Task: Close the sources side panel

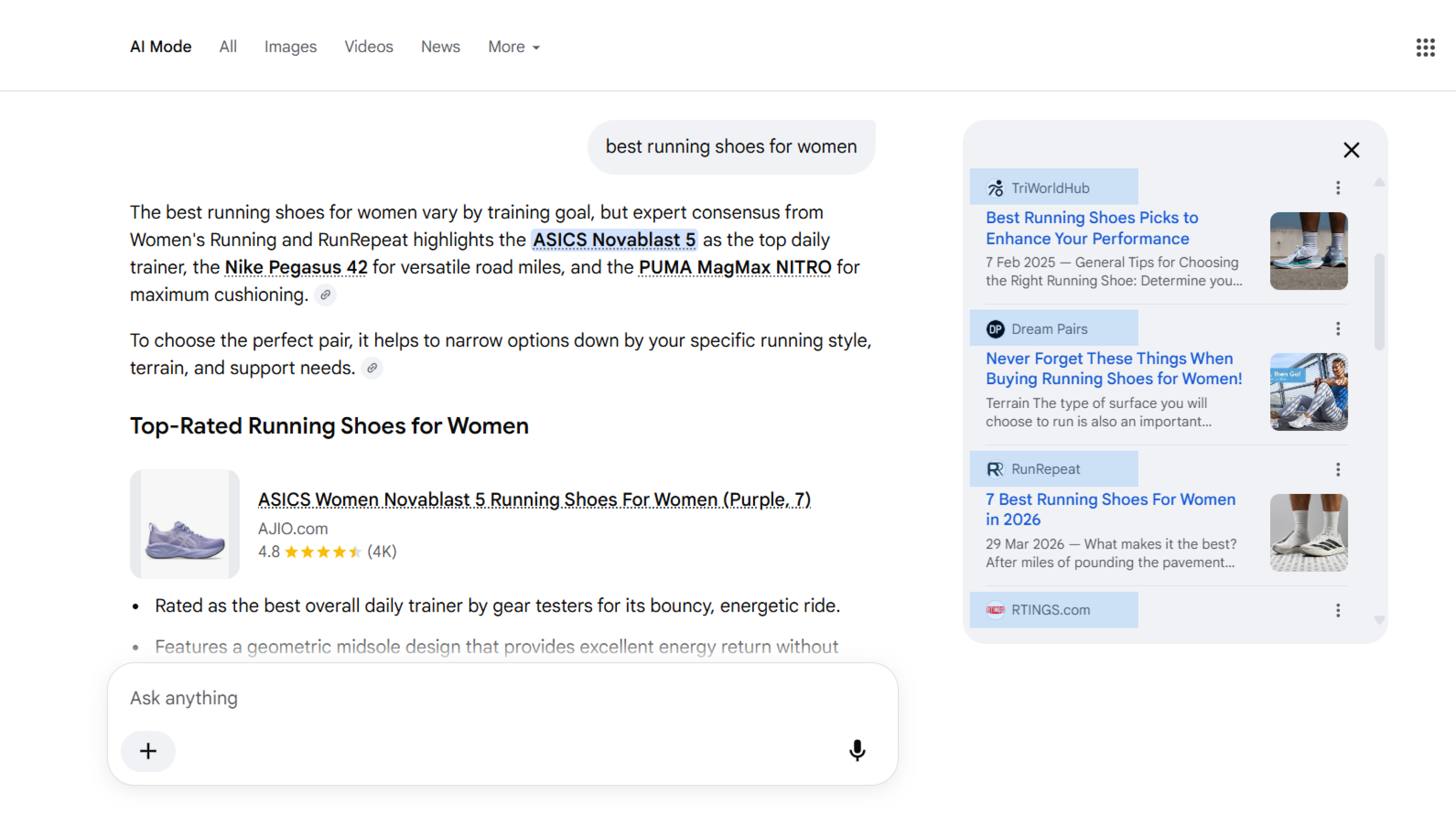Action: point(1351,150)
